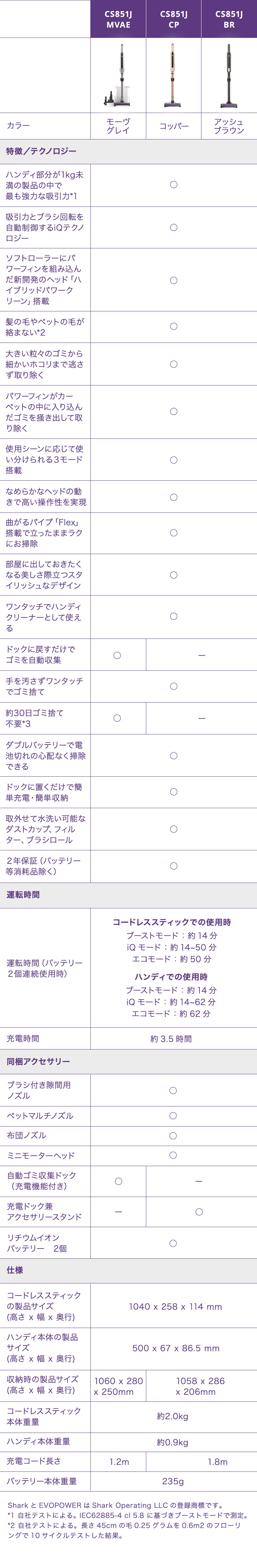Click the CS851J MVAE column header

(118, 19)
